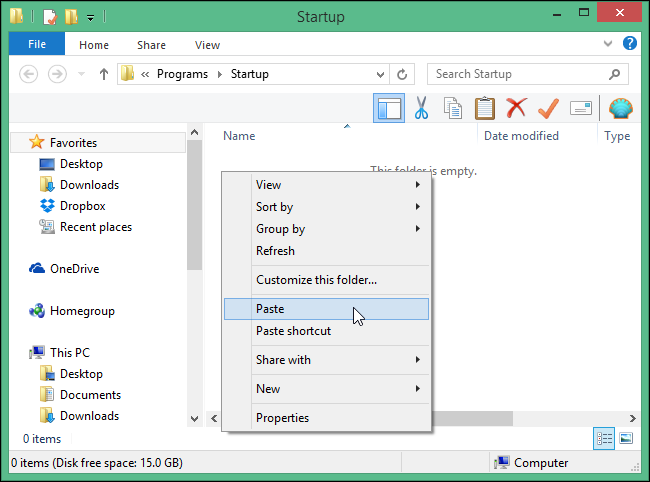This screenshot has height=482, width=650.
Task: Choose Paste shortcut from the context menu
Action: (x=293, y=331)
